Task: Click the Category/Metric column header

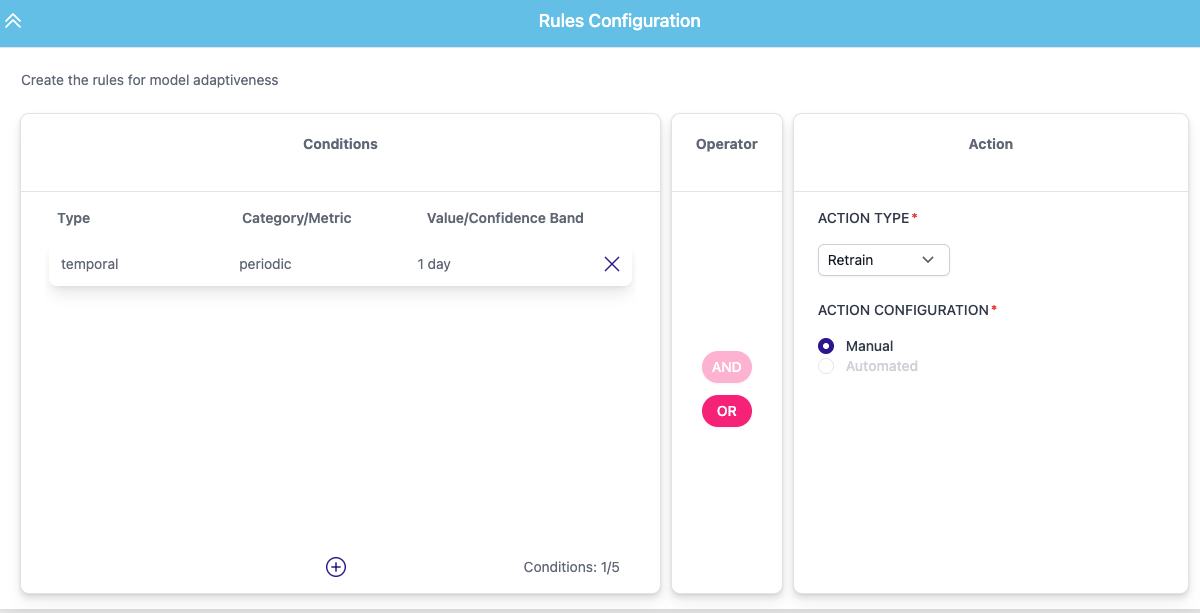Action: coord(297,218)
